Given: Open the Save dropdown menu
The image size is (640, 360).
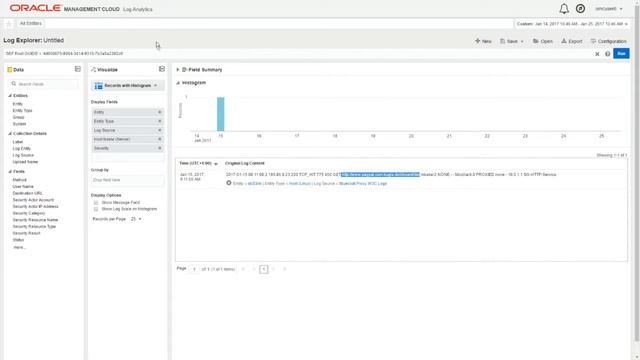Looking at the screenshot, I should pyautogui.click(x=512, y=41).
